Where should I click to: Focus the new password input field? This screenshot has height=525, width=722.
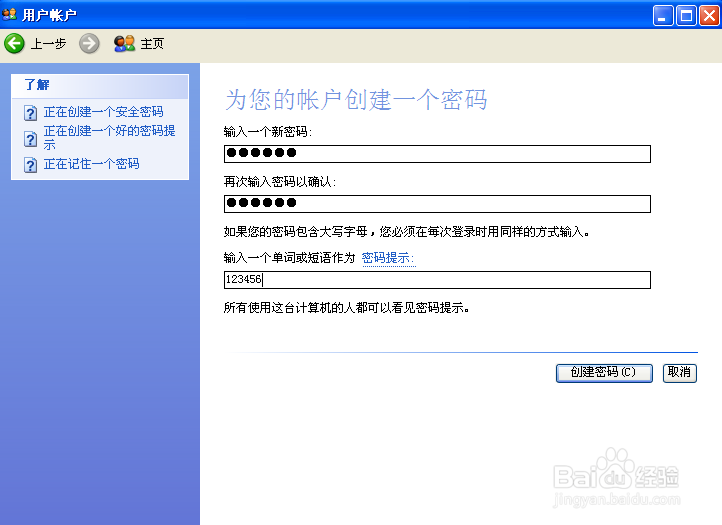[437, 154]
